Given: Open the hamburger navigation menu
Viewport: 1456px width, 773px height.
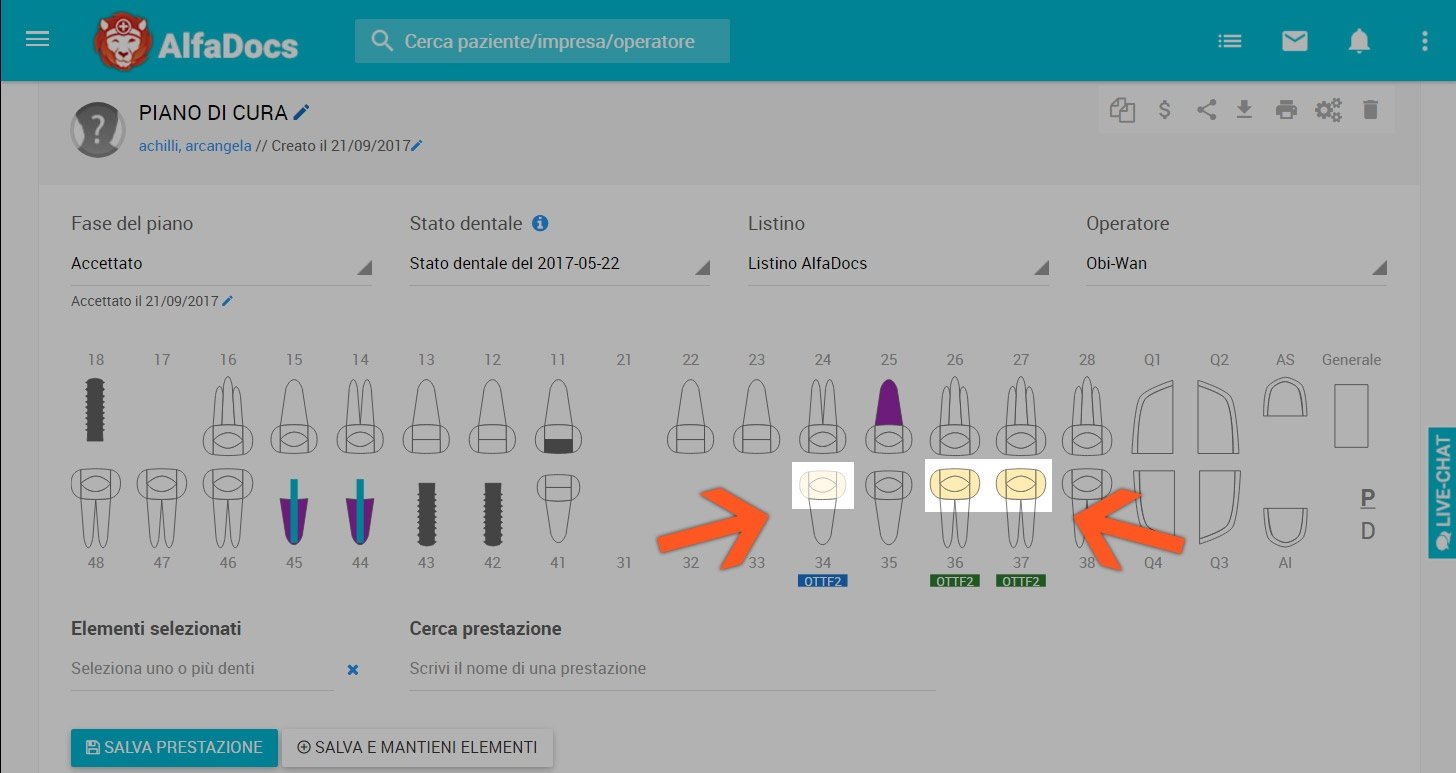Looking at the screenshot, I should click(x=37, y=40).
